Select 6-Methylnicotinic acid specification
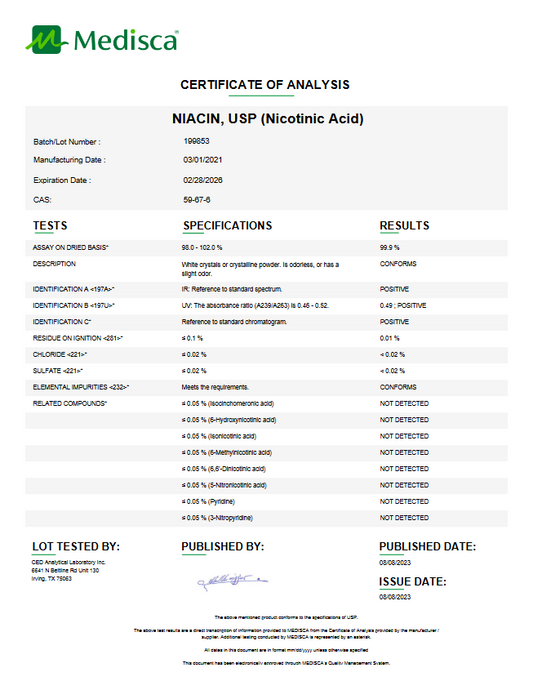Image resolution: width=533 pixels, height=690 pixels. [227, 452]
